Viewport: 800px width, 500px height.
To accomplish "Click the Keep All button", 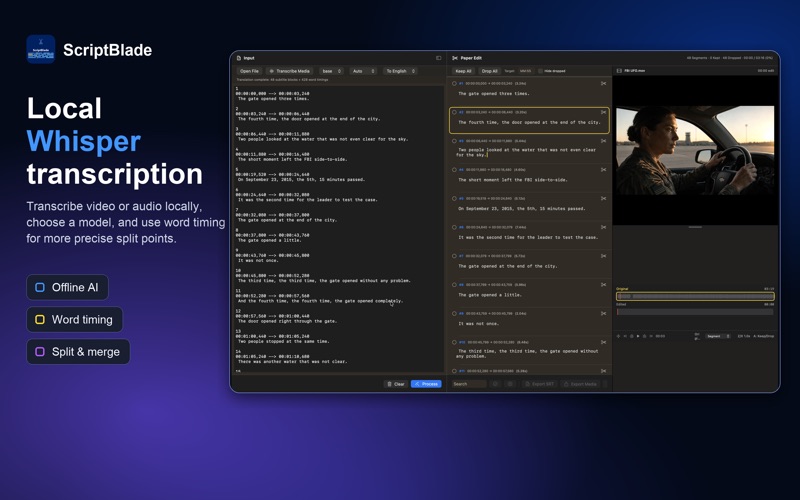I will point(463,71).
